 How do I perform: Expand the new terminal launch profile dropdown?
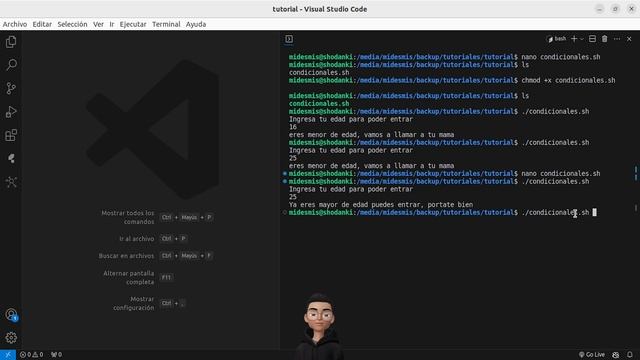pos(582,39)
